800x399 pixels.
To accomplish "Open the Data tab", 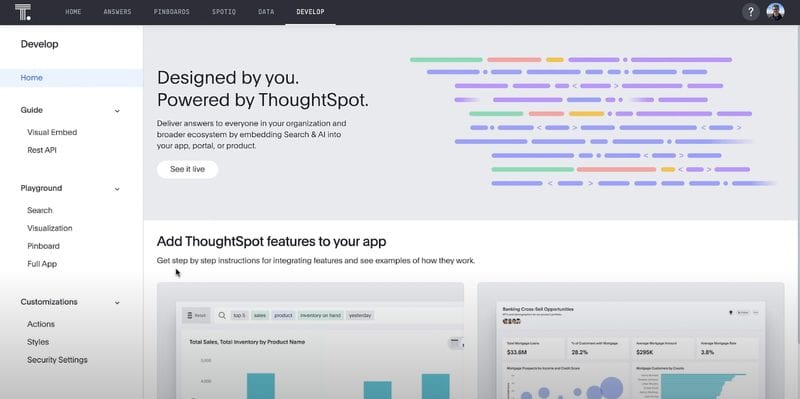I will point(266,12).
